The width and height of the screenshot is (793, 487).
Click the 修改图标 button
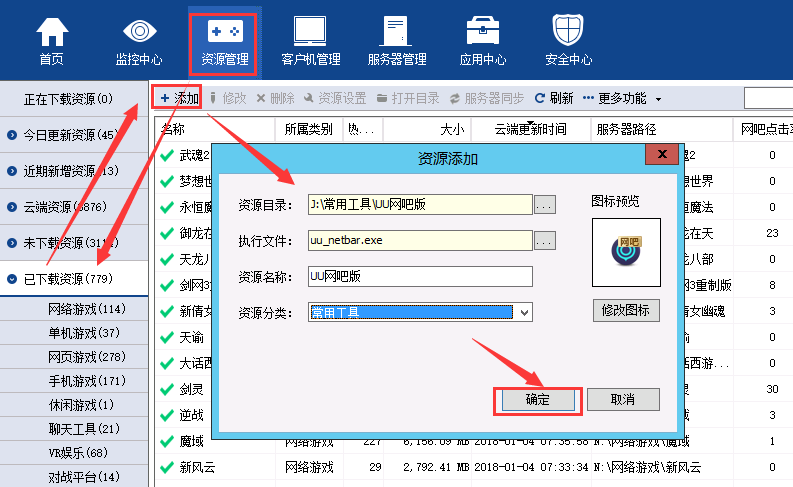(625, 310)
